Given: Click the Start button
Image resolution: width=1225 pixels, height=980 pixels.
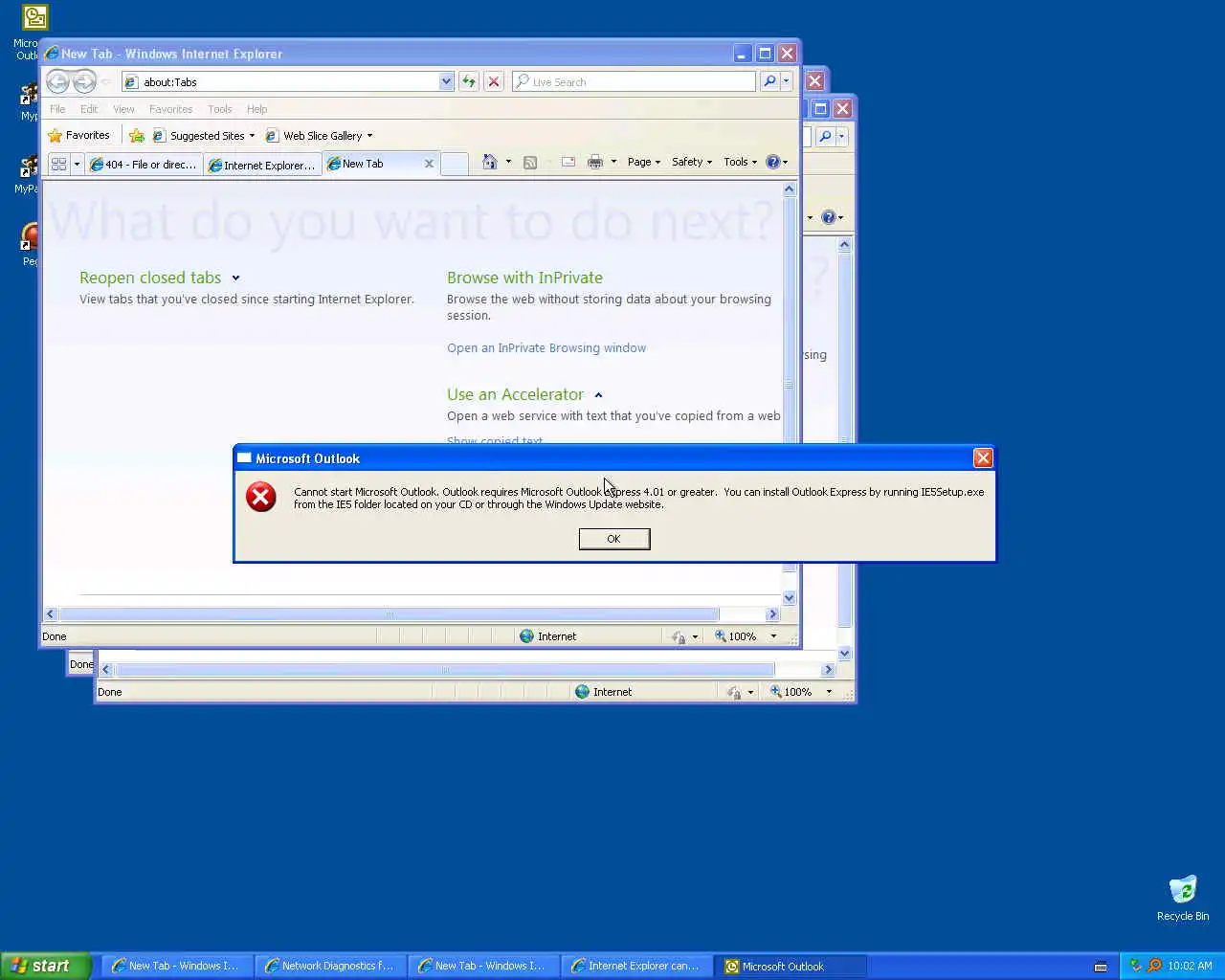Looking at the screenshot, I should (45, 966).
